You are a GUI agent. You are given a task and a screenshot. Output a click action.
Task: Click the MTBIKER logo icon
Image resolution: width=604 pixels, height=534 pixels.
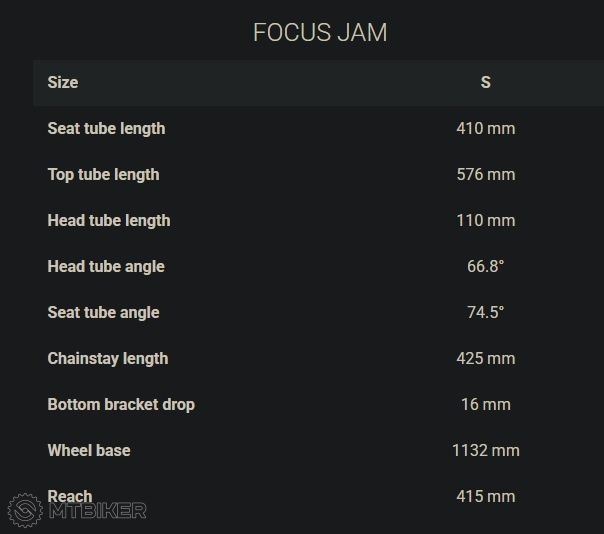[x=24, y=510]
